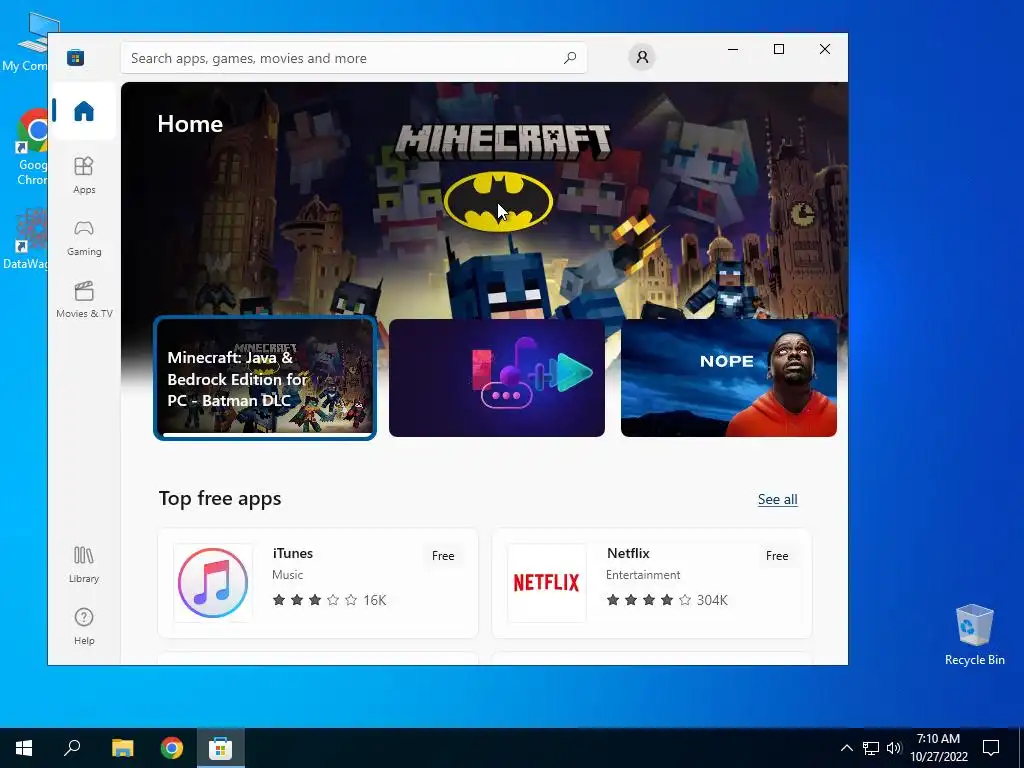This screenshot has height=768, width=1024.
Task: Open the volume tray icon
Action: click(x=894, y=748)
